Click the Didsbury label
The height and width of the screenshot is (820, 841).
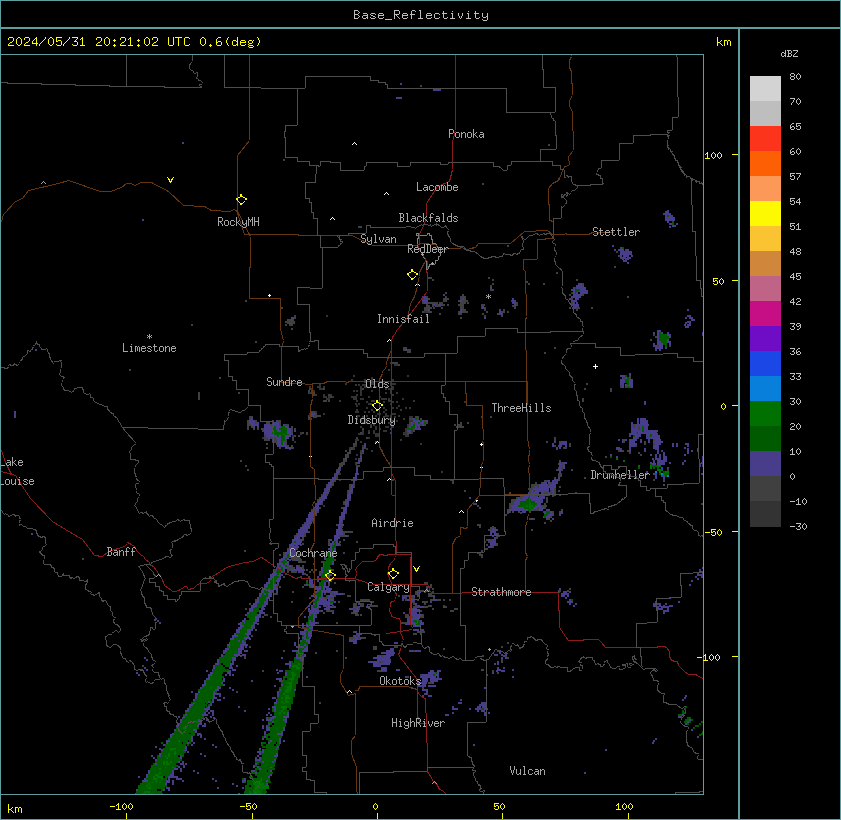coord(371,420)
